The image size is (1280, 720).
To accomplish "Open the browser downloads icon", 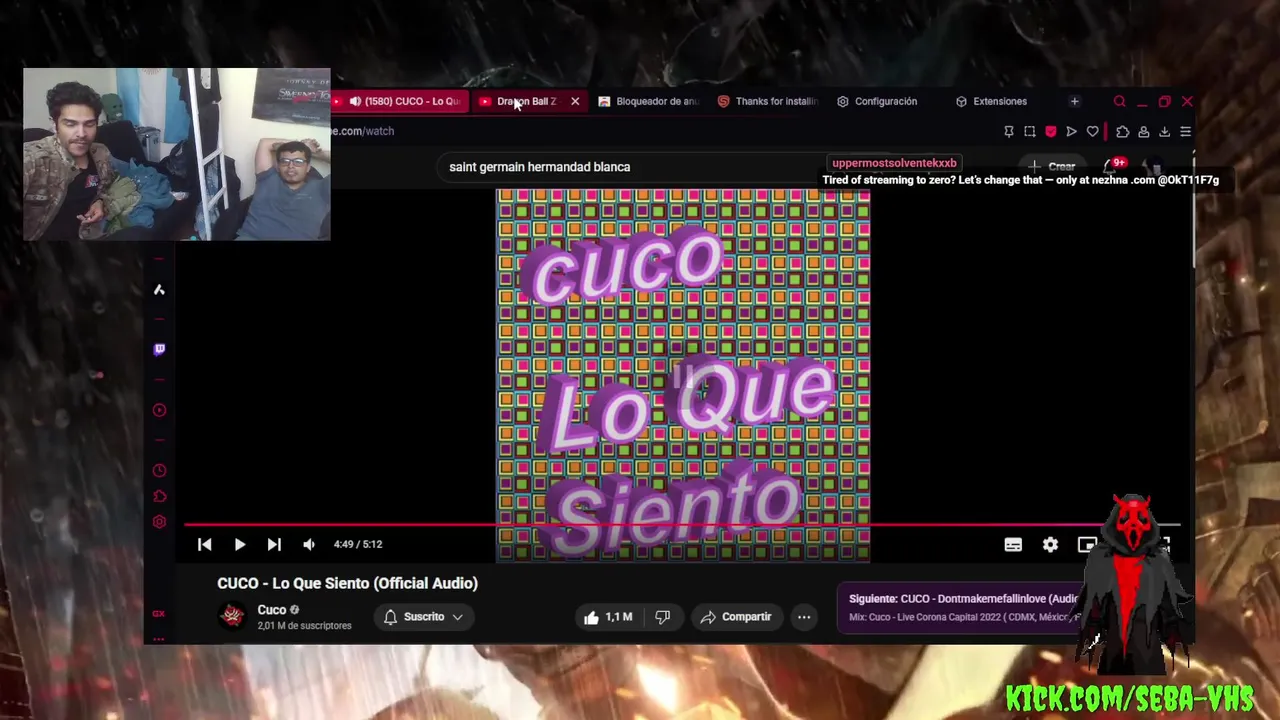I will [1164, 131].
